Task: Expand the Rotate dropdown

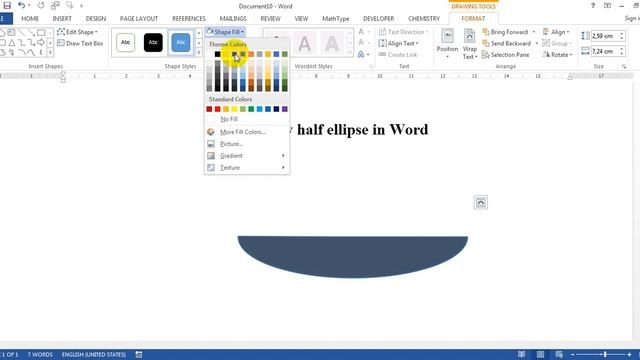Action: coord(558,55)
